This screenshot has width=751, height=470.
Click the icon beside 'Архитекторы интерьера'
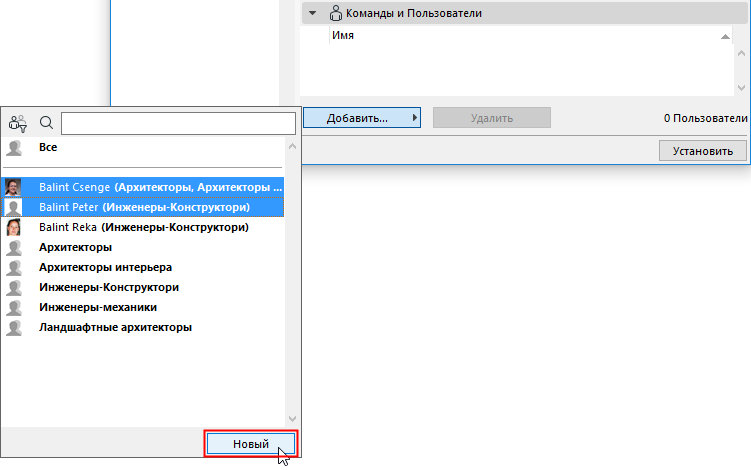tap(14, 268)
